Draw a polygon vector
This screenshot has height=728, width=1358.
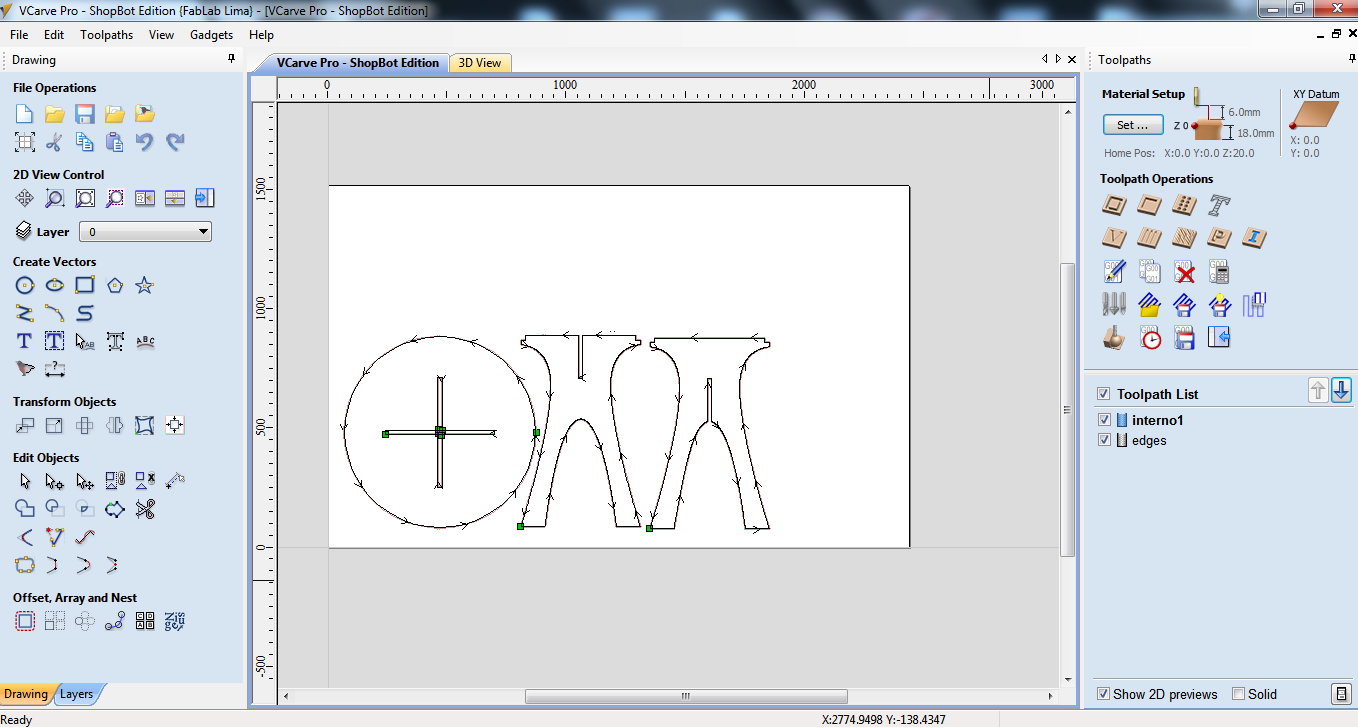pos(115,286)
